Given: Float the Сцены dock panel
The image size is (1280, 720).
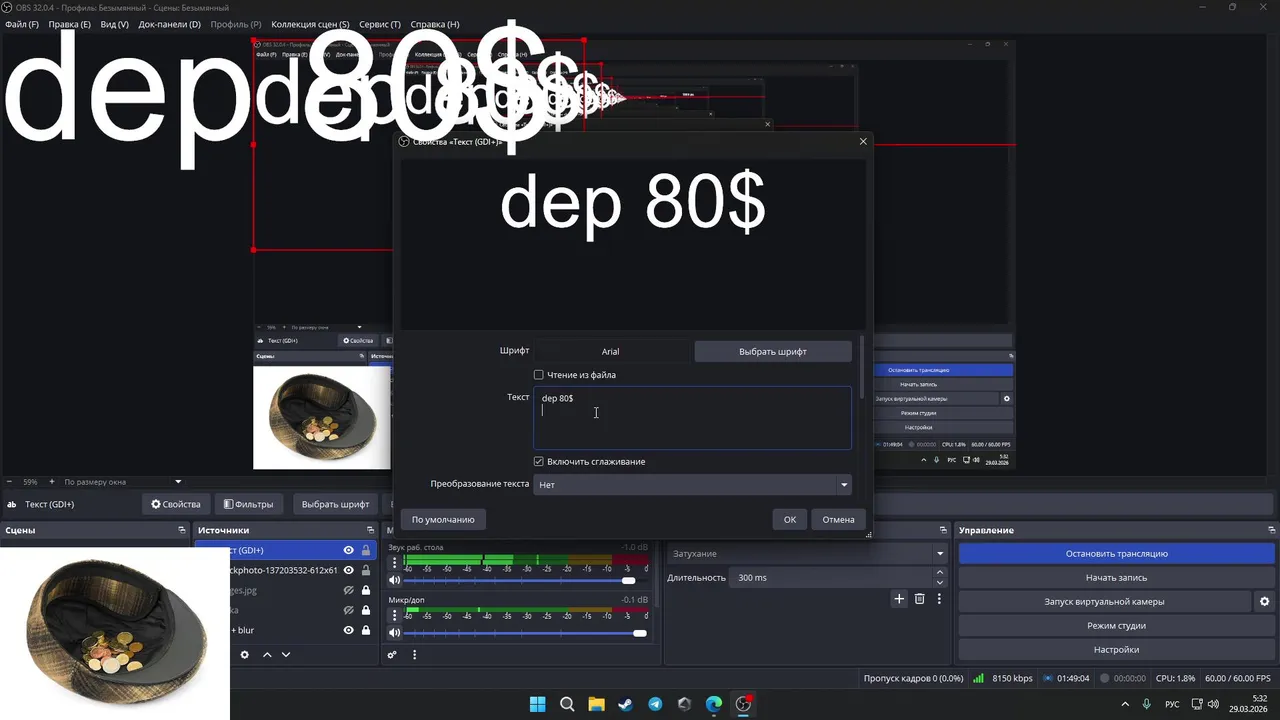Looking at the screenshot, I should (182, 530).
